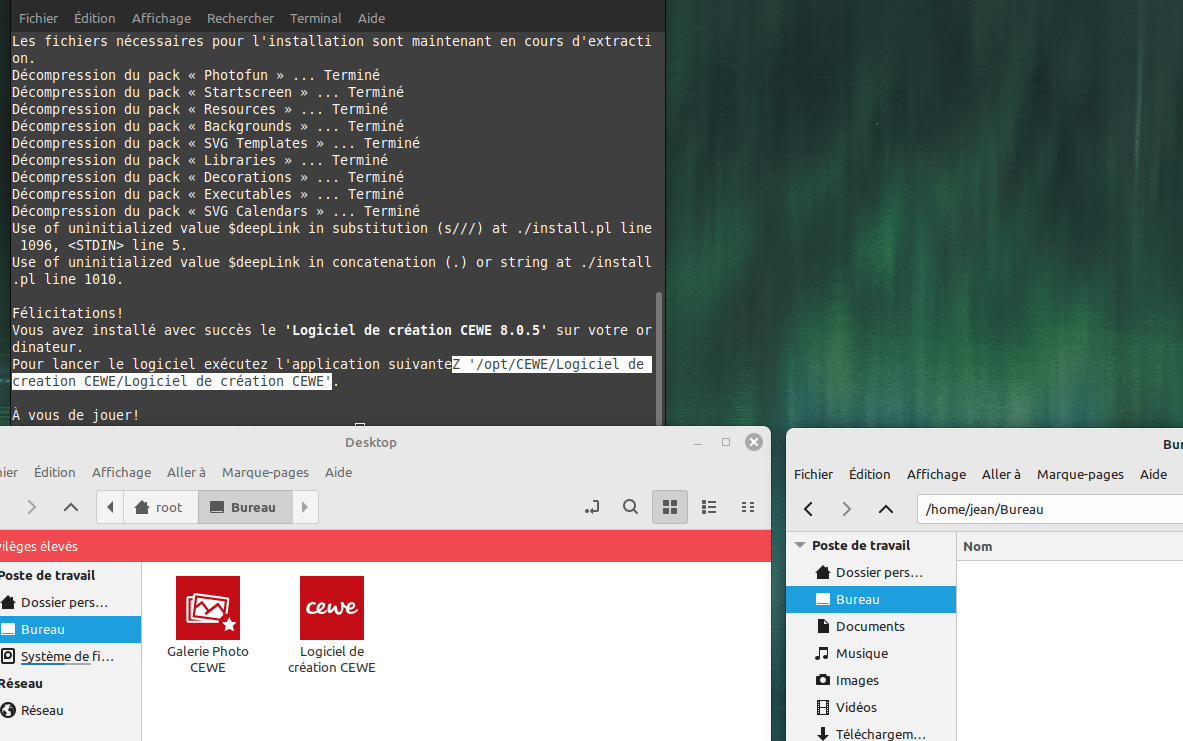Open the Terminal menu in the terminal window
Image resolution: width=1183 pixels, height=741 pixels.
coord(314,18)
